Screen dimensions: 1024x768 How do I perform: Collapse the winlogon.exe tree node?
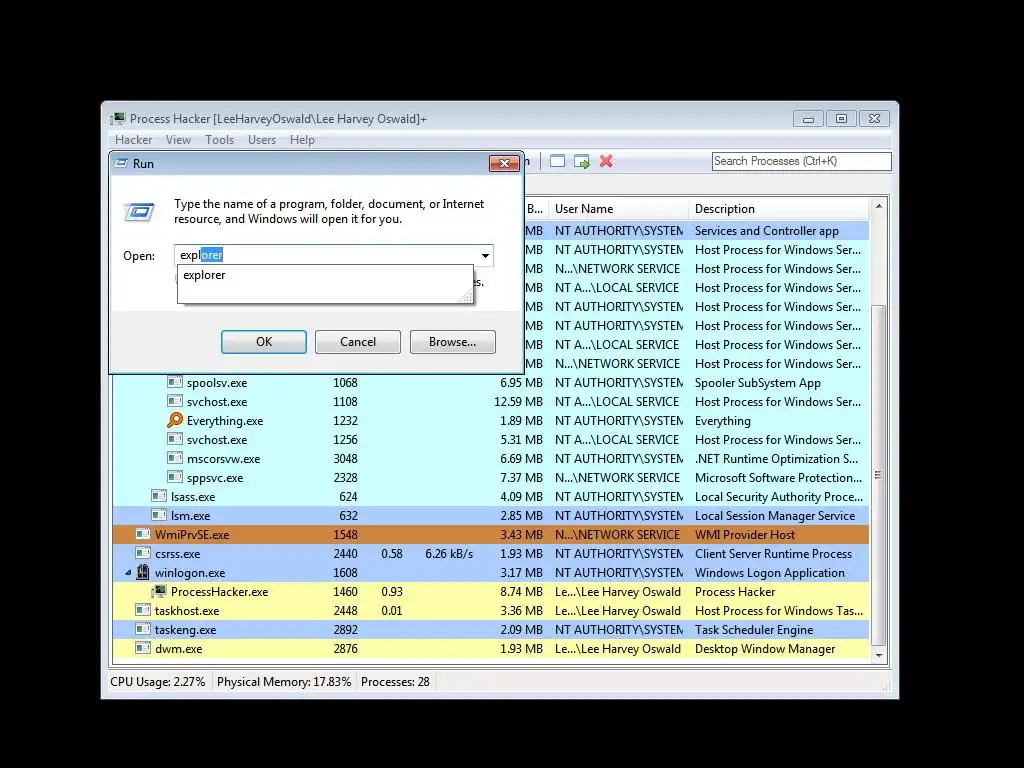pos(128,573)
